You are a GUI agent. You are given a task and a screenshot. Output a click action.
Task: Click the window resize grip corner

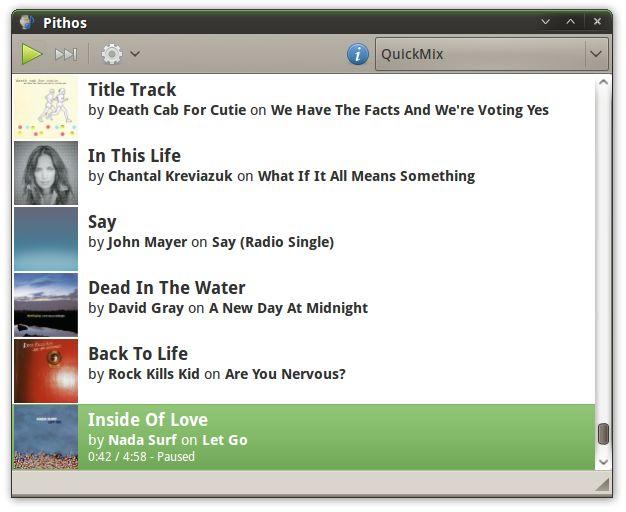coord(602,484)
